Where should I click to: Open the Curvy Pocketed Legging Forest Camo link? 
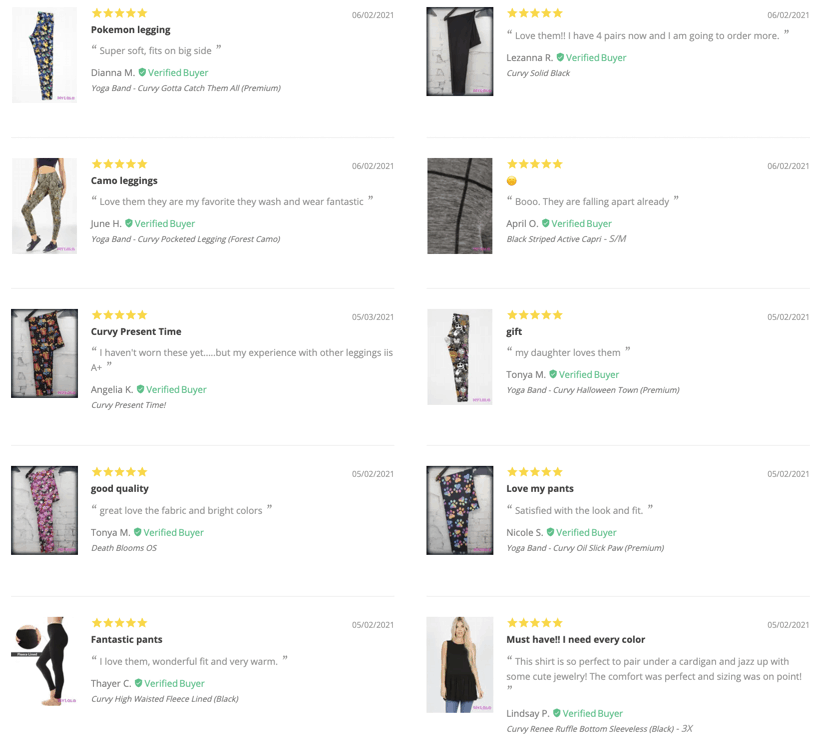point(185,239)
